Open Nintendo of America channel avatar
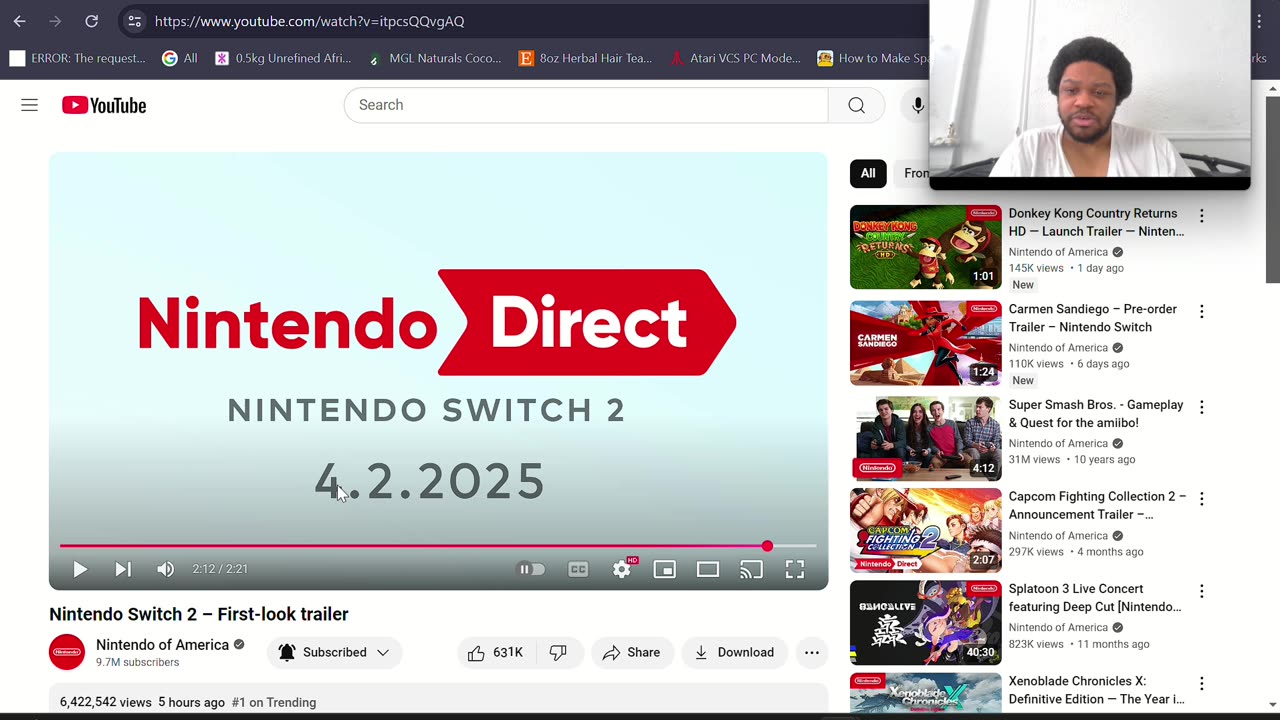Screen dimensions: 1280x720 (67, 652)
